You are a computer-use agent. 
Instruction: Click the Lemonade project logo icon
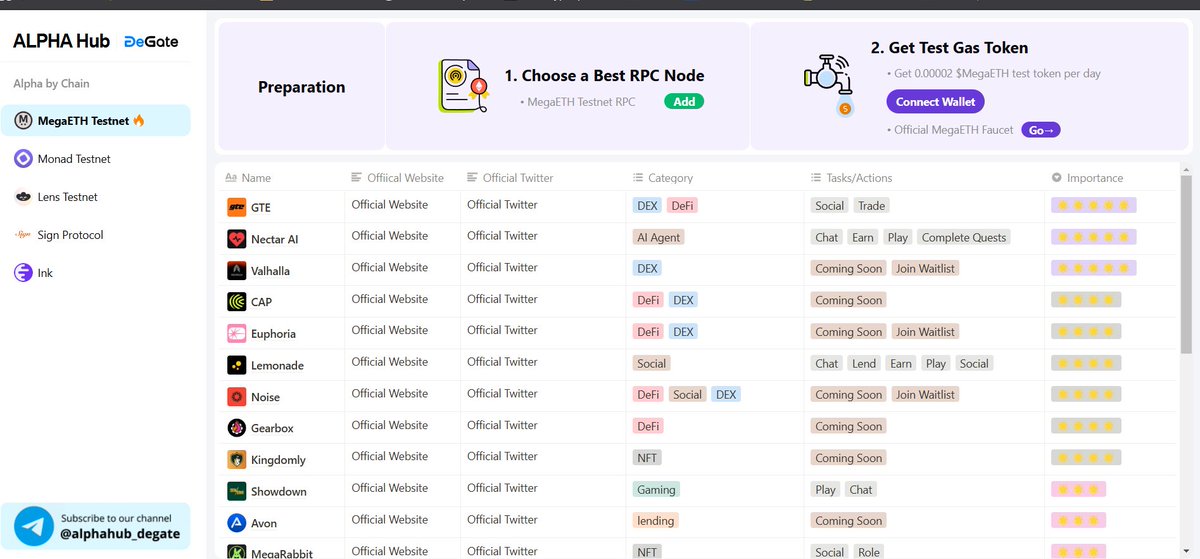(x=236, y=366)
